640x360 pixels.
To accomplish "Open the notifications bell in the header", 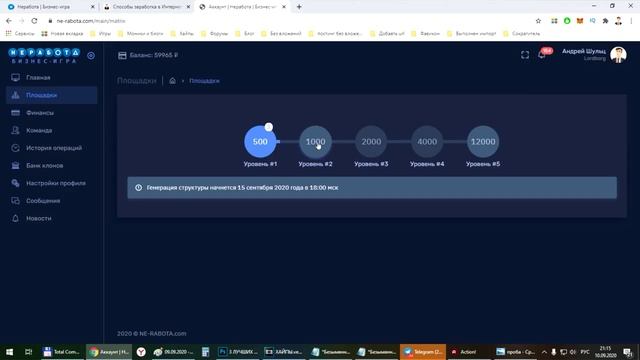I will tap(542, 55).
